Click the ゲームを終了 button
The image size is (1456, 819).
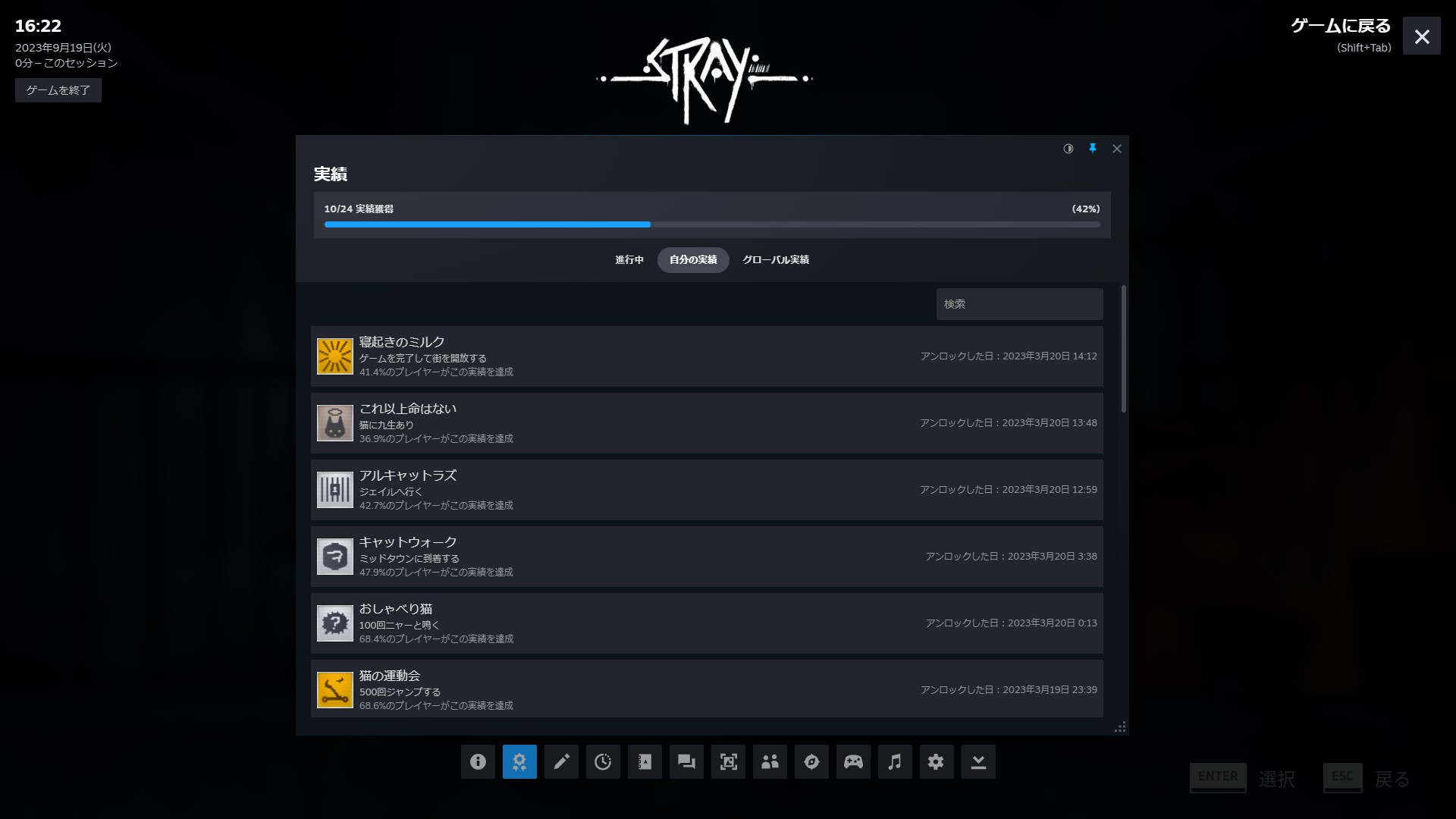pos(58,90)
